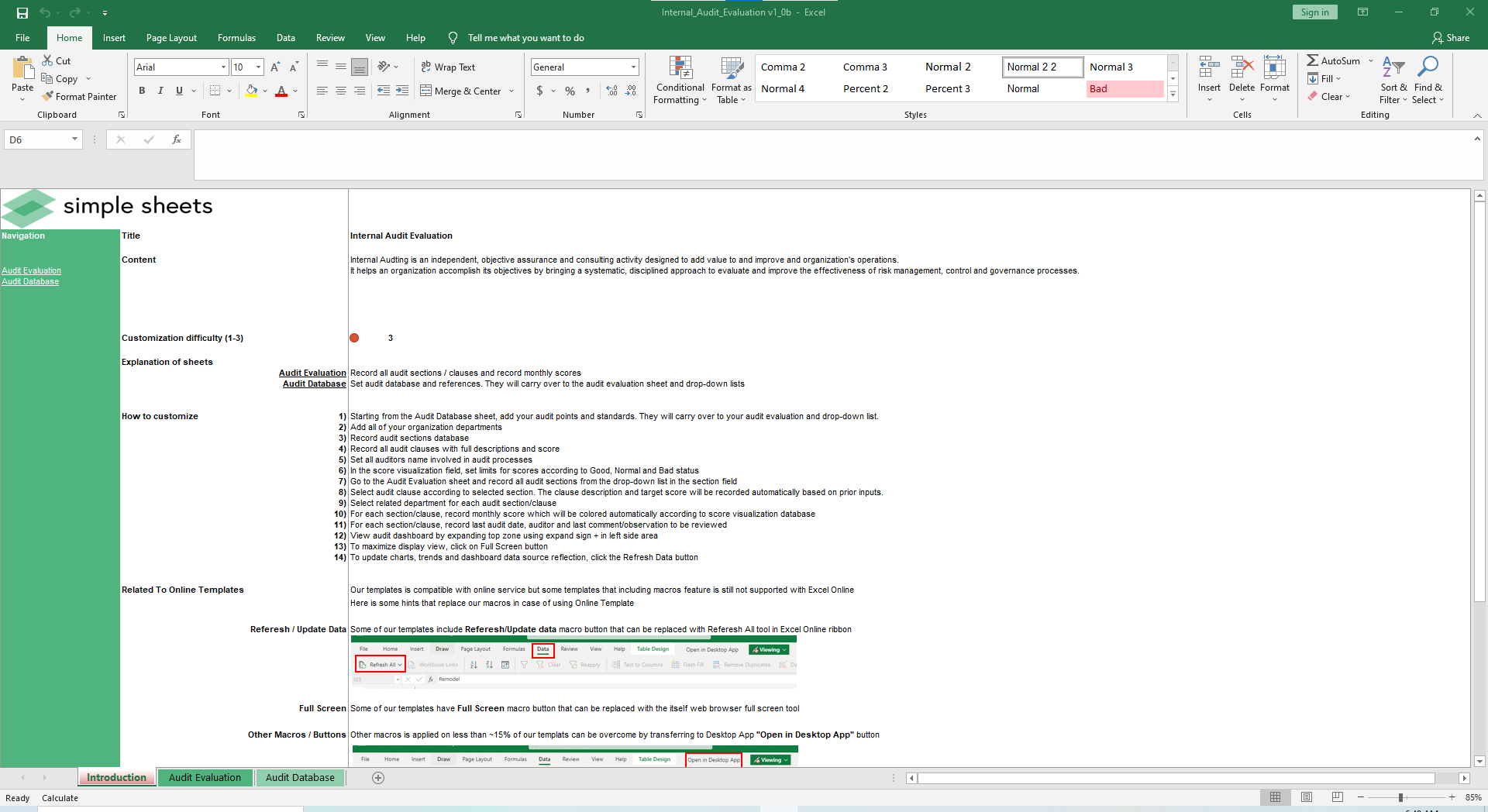This screenshot has height=812, width=1488.
Task: Expand the formula bar
Action: pyautogui.click(x=1477, y=139)
